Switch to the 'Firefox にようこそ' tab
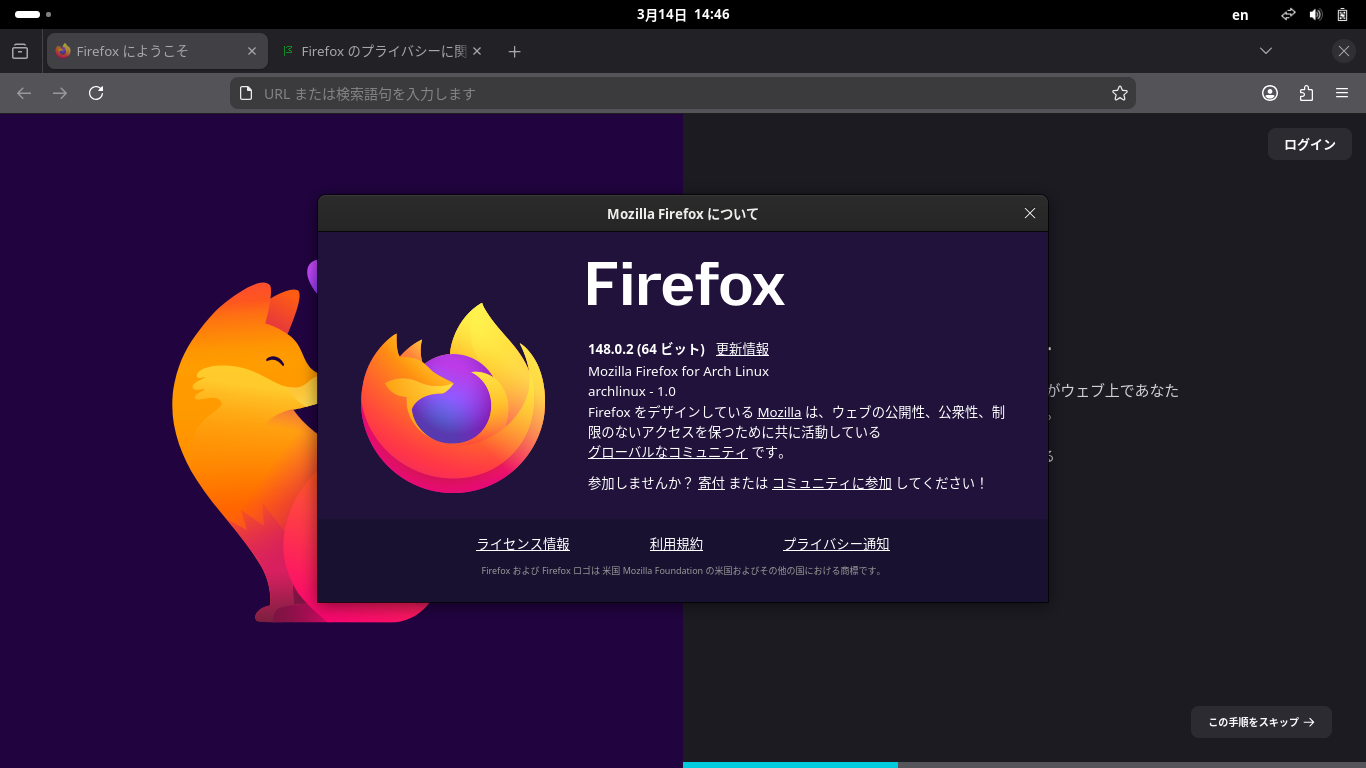Viewport: 1366px width, 768px height. click(x=157, y=51)
